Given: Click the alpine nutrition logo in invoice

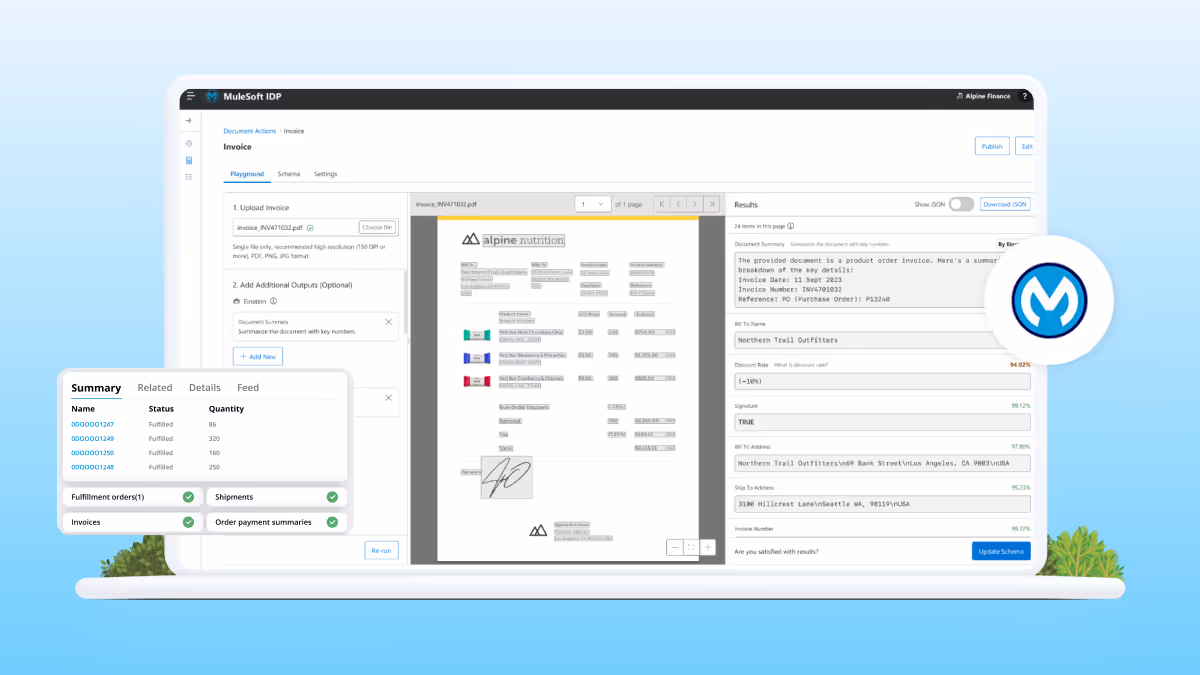Looking at the screenshot, I should click(x=512, y=240).
